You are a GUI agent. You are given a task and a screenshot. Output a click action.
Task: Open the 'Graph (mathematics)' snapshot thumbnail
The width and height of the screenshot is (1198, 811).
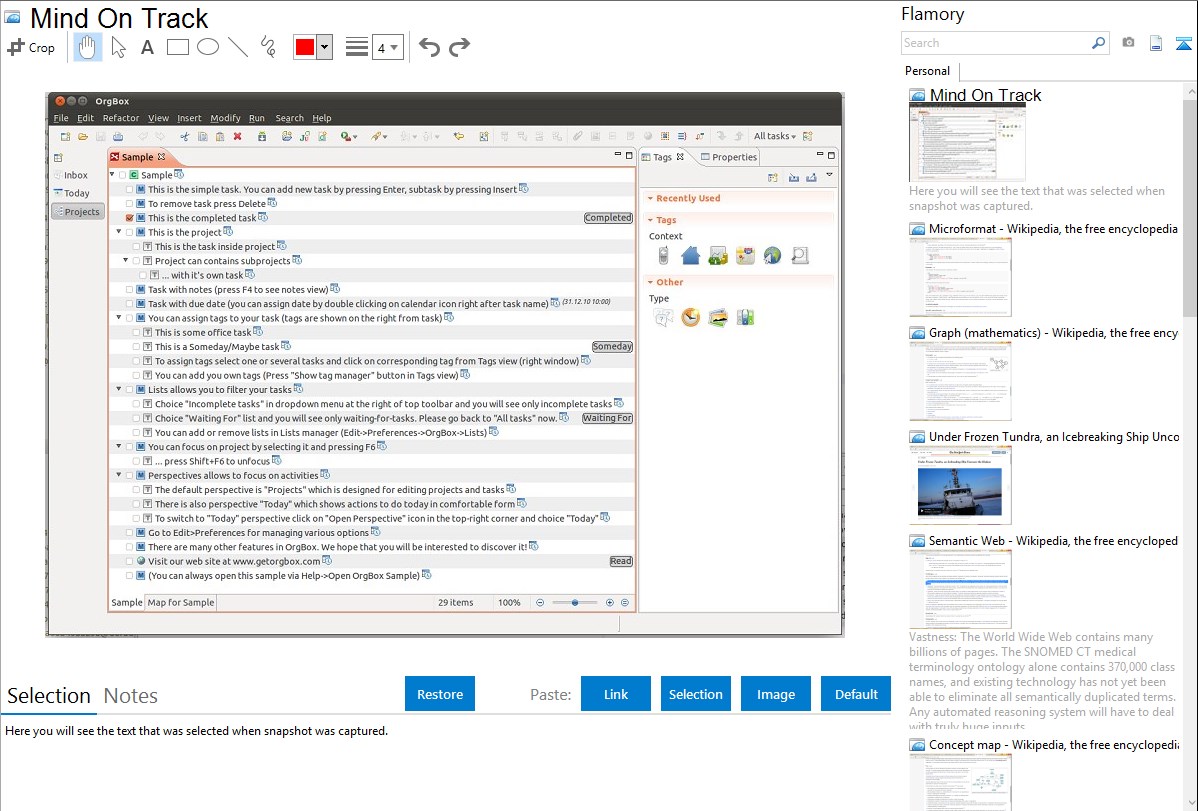tap(960, 381)
